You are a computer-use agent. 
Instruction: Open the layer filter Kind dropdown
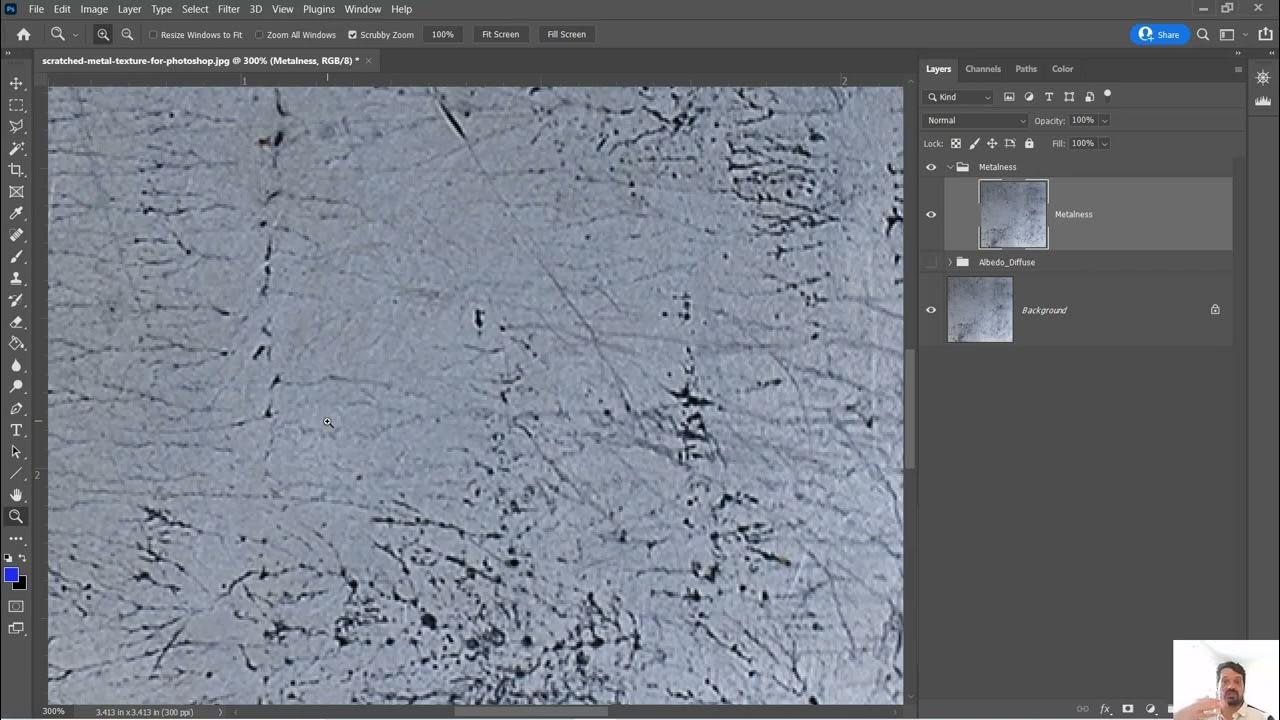click(x=959, y=97)
